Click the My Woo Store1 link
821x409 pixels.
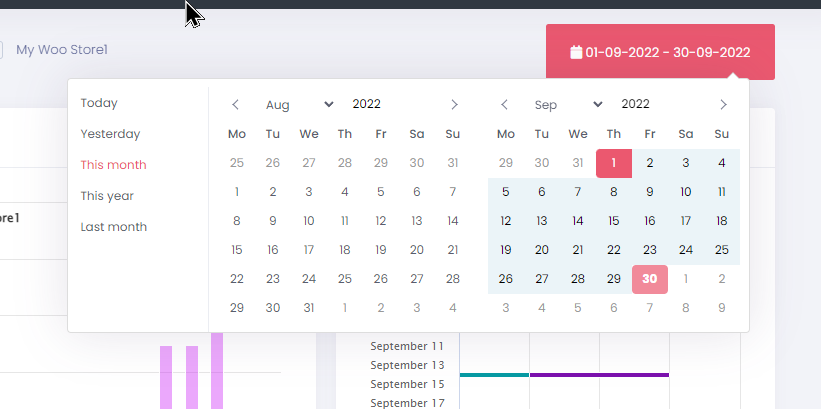point(62,50)
